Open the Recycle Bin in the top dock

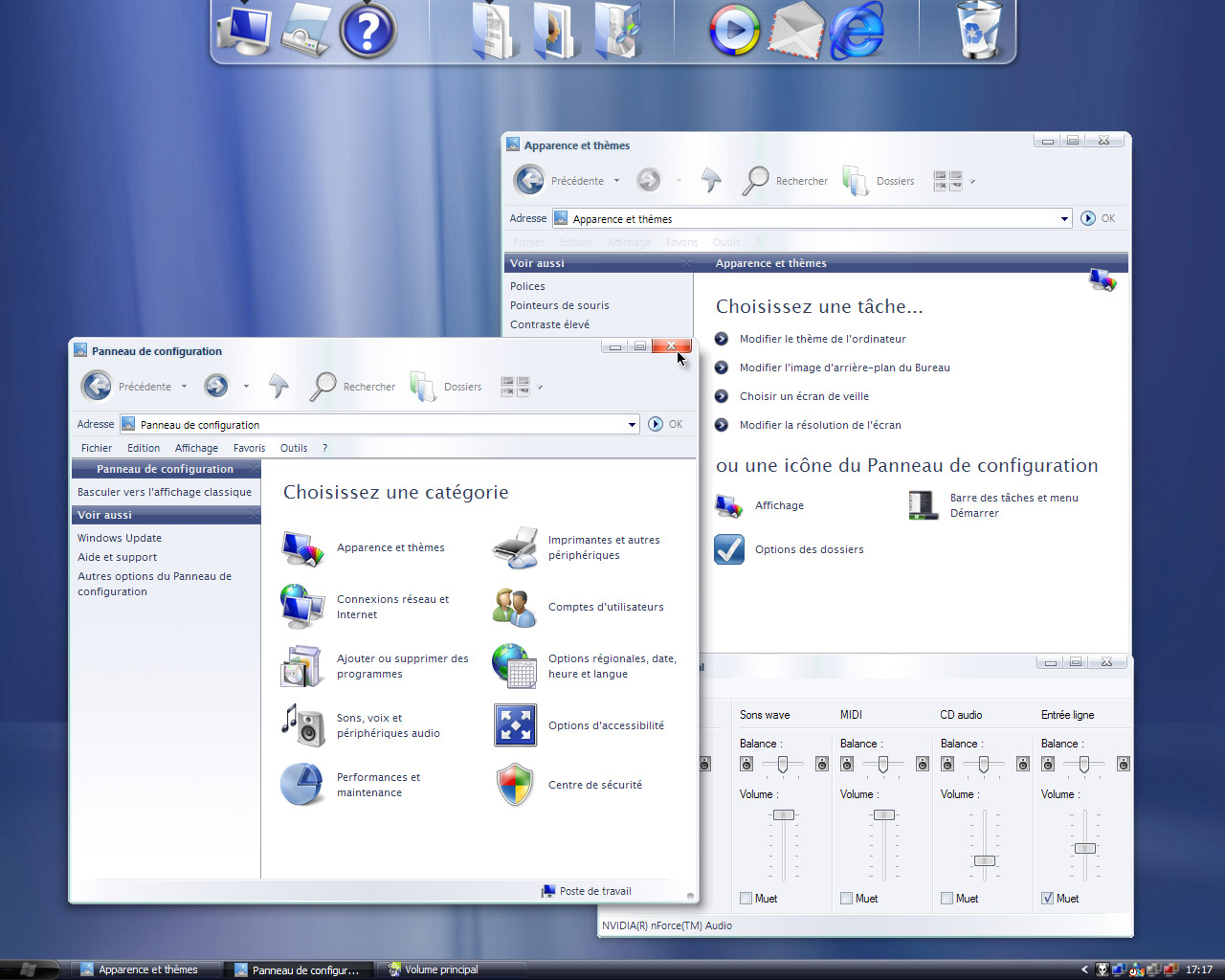tap(980, 29)
